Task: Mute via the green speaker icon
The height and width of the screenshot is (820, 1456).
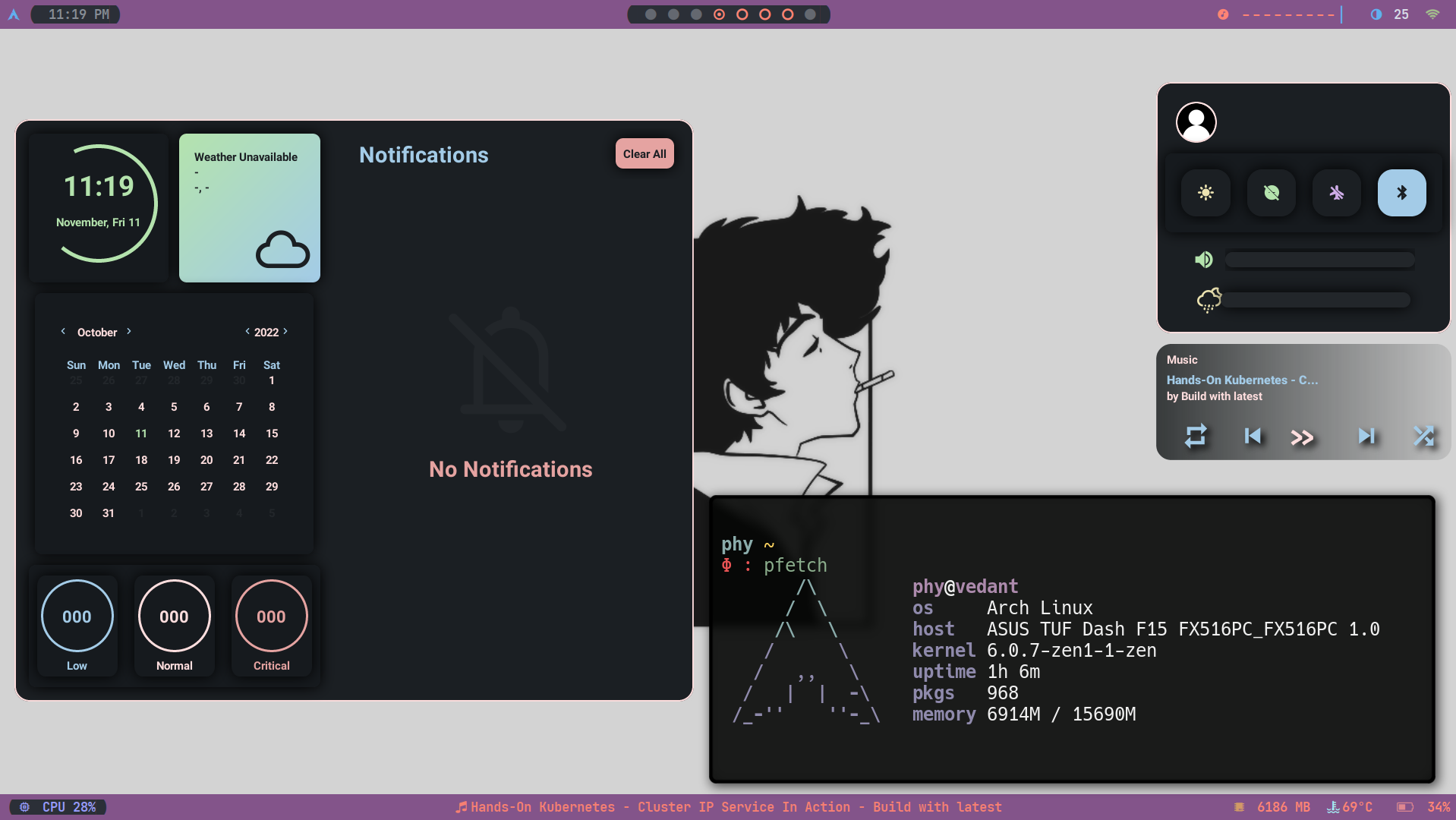Action: [1204, 260]
